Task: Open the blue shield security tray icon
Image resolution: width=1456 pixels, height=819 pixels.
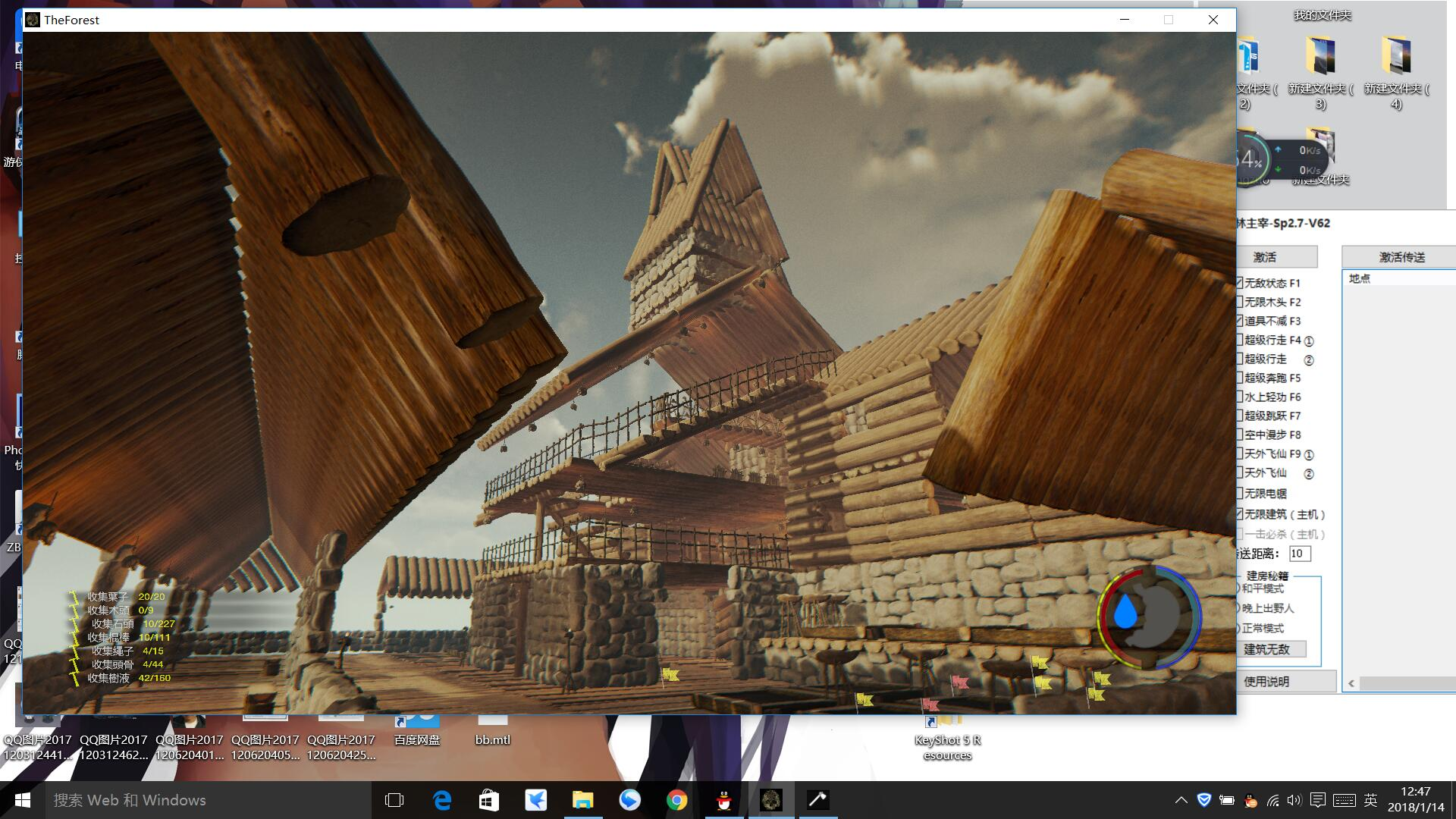Action: click(1203, 800)
